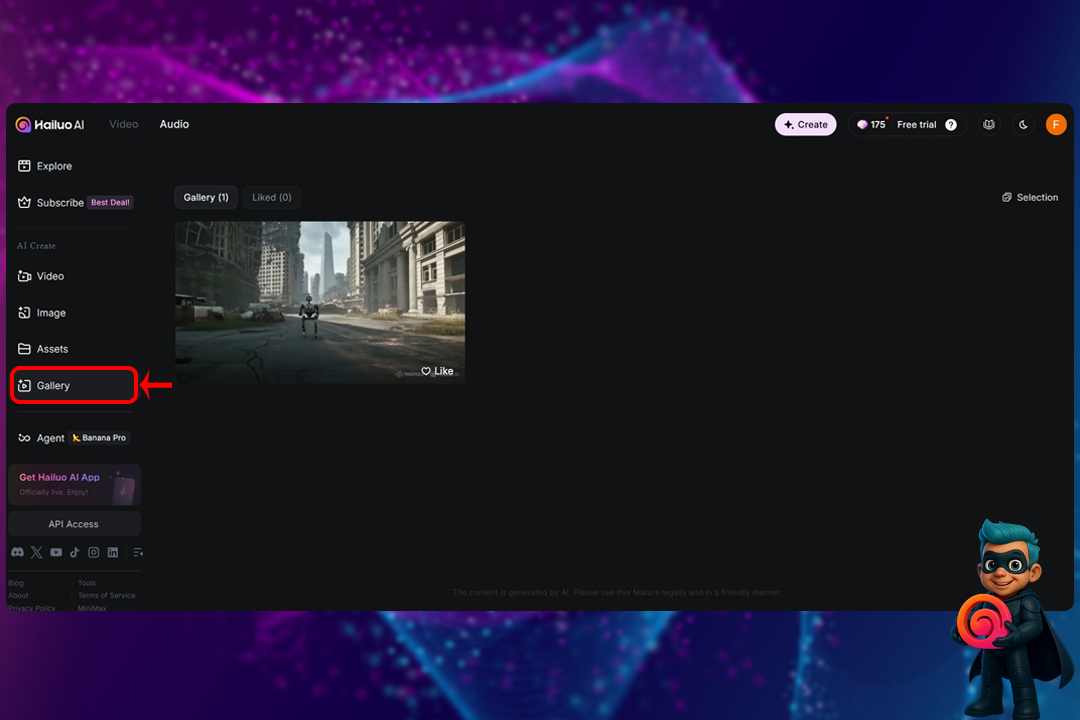Switch to the Liked (0) tab
Viewport: 1080px width, 720px height.
pos(272,197)
